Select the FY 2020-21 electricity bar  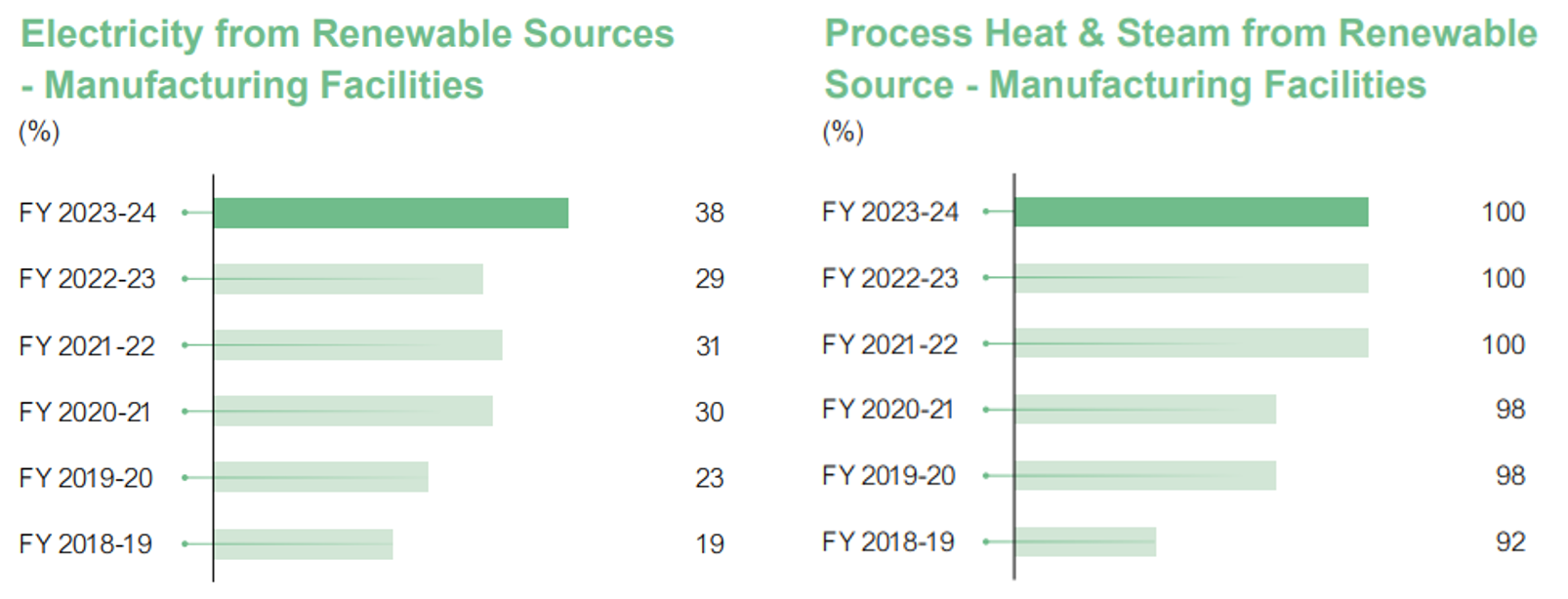pos(353,411)
